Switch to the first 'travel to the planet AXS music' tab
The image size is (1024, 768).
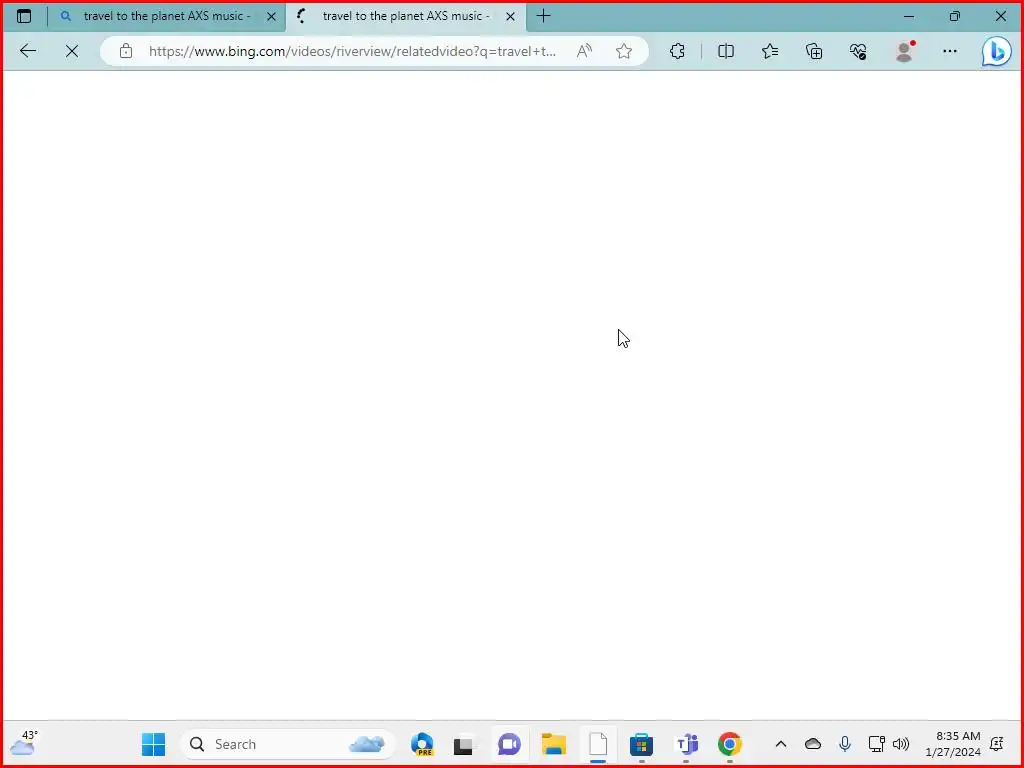pyautogui.click(x=167, y=16)
